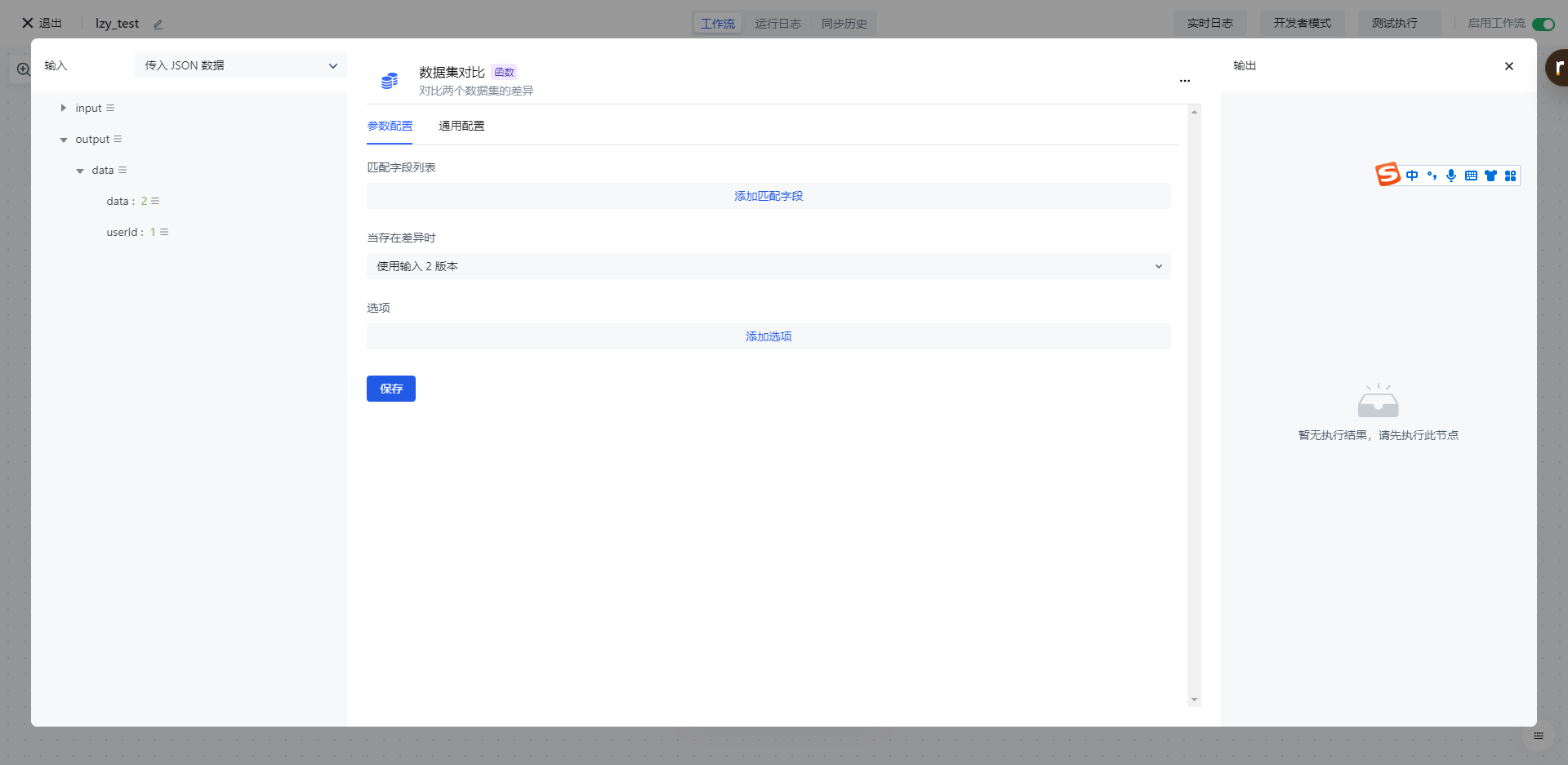1568x765 pixels.
Task: Click 添加匹配字段 to add field
Action: click(x=768, y=196)
